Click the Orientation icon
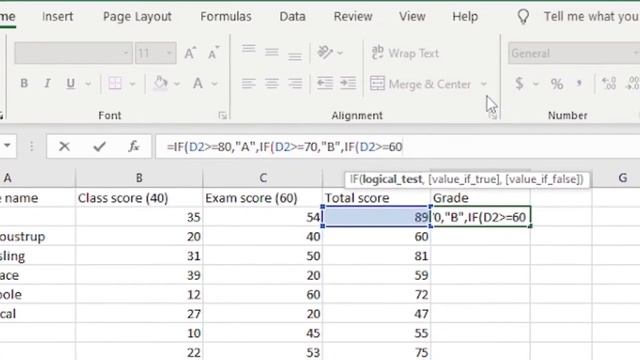This screenshot has width=640, height=360. 325,52
